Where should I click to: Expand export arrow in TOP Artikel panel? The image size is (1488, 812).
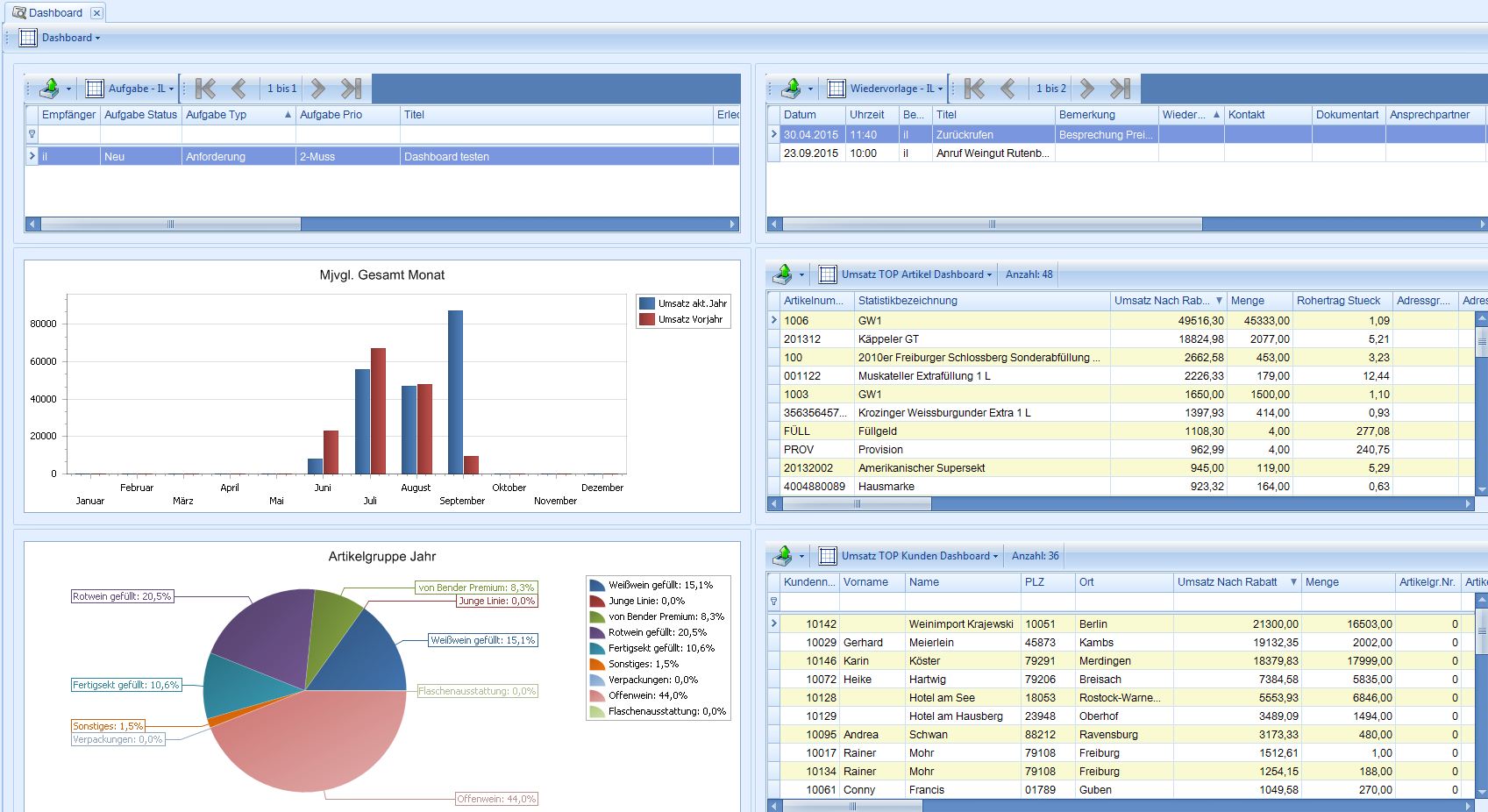coord(801,274)
